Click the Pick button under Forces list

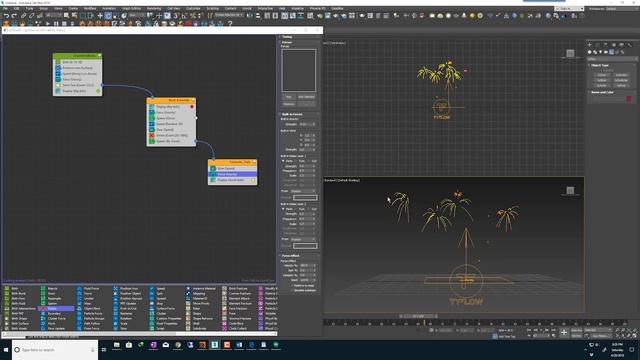[x=289, y=97]
